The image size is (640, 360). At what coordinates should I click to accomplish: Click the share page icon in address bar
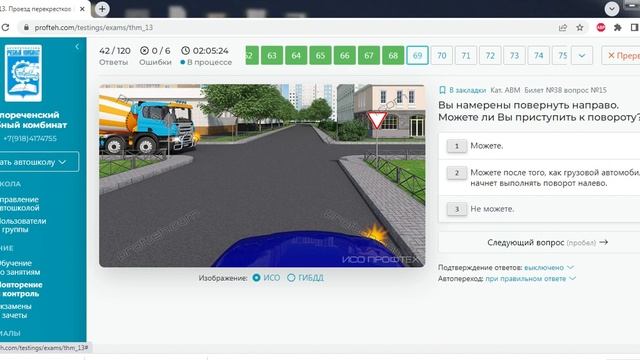[x=563, y=27]
